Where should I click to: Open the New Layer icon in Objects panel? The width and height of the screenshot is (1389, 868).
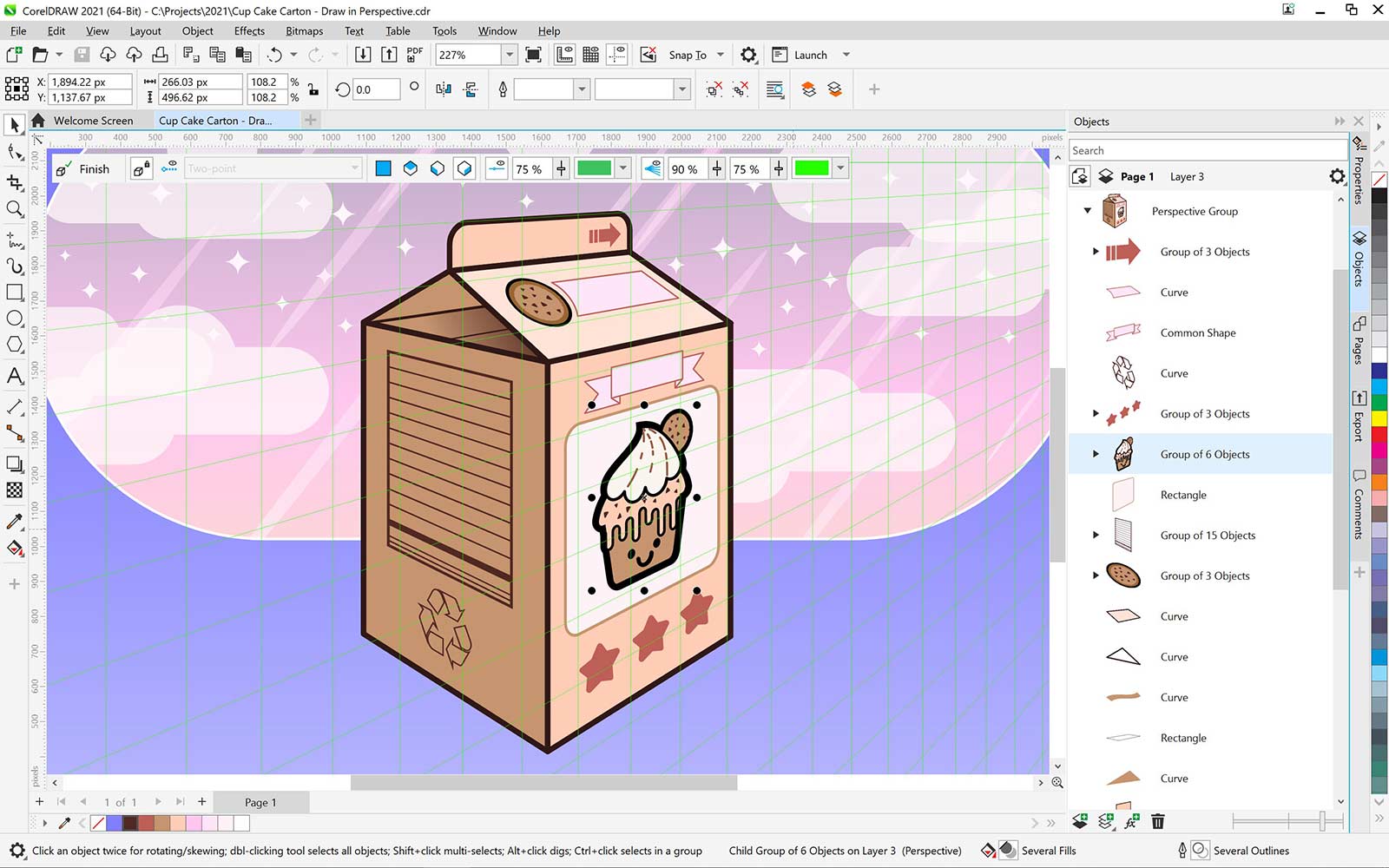[1080, 820]
